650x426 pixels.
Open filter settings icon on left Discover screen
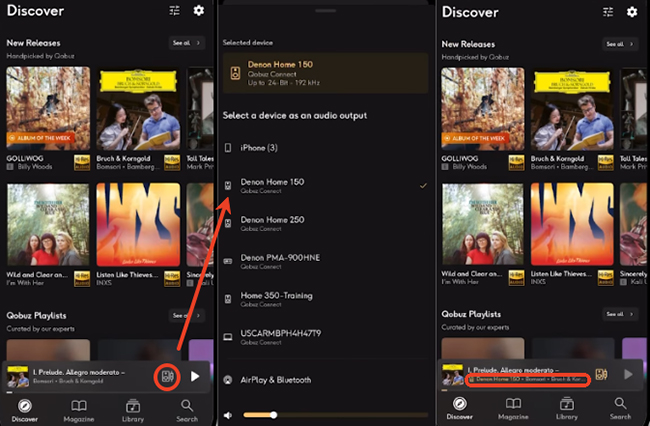tap(175, 10)
